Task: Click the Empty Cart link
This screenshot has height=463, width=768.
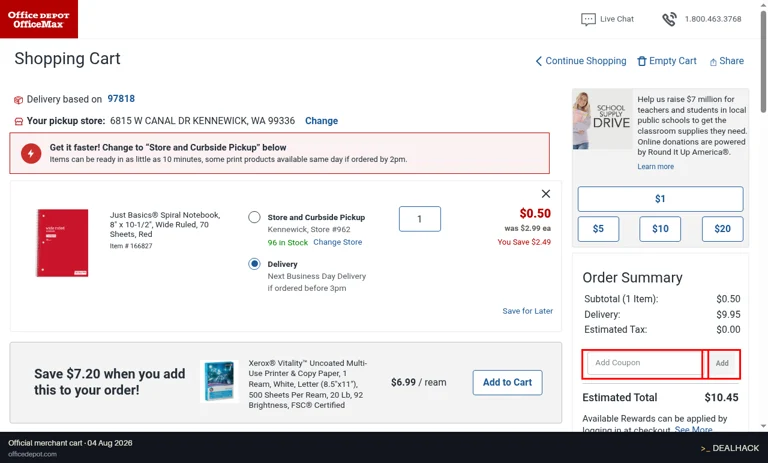Action: pos(672,61)
